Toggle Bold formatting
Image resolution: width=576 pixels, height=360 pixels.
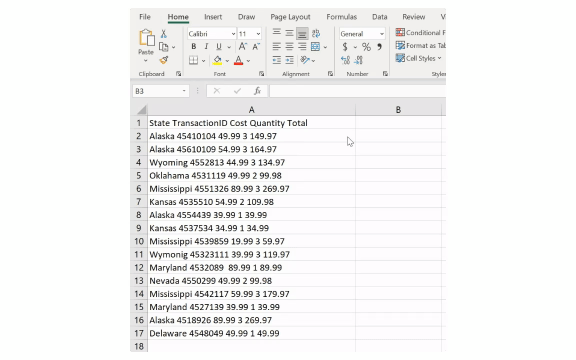(194, 47)
